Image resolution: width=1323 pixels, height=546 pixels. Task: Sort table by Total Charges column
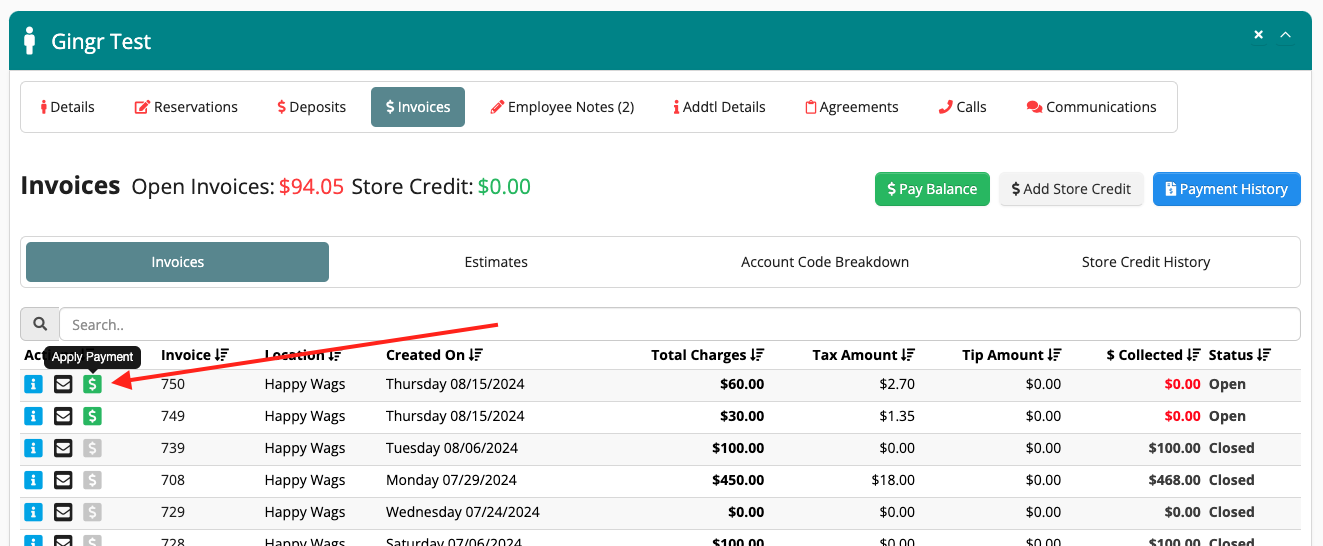(x=707, y=355)
